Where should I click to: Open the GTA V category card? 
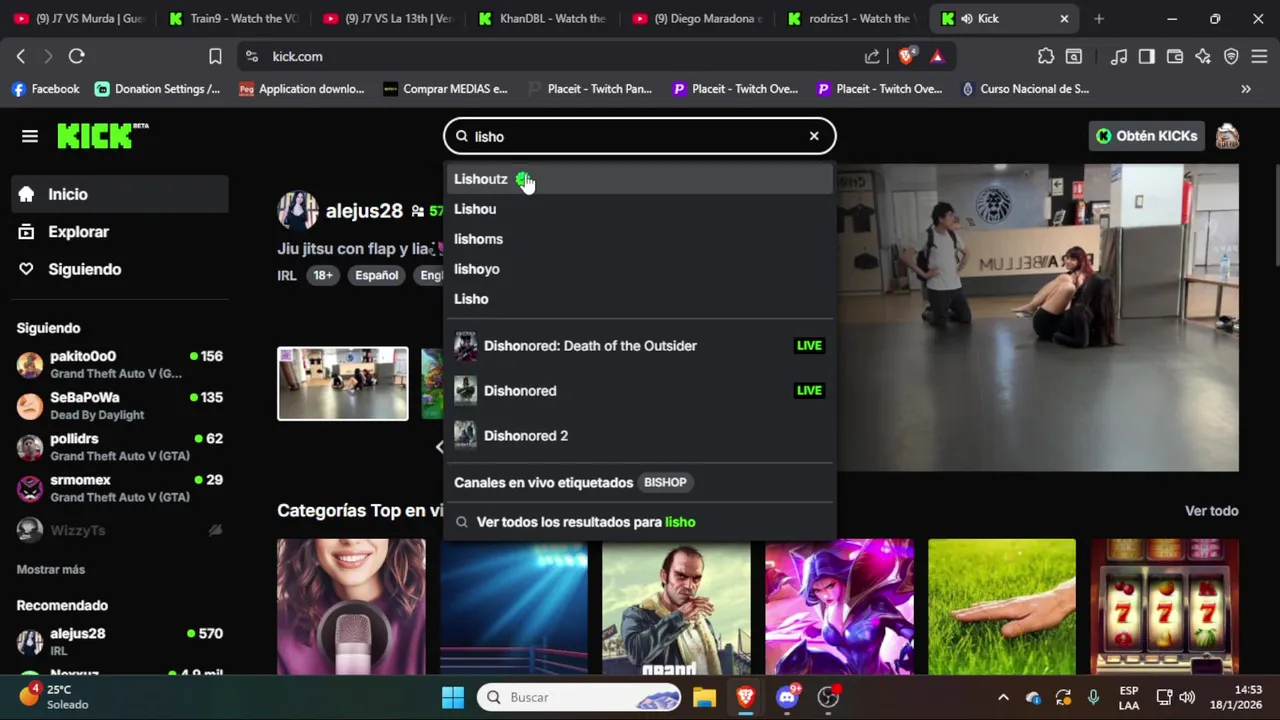click(x=676, y=607)
